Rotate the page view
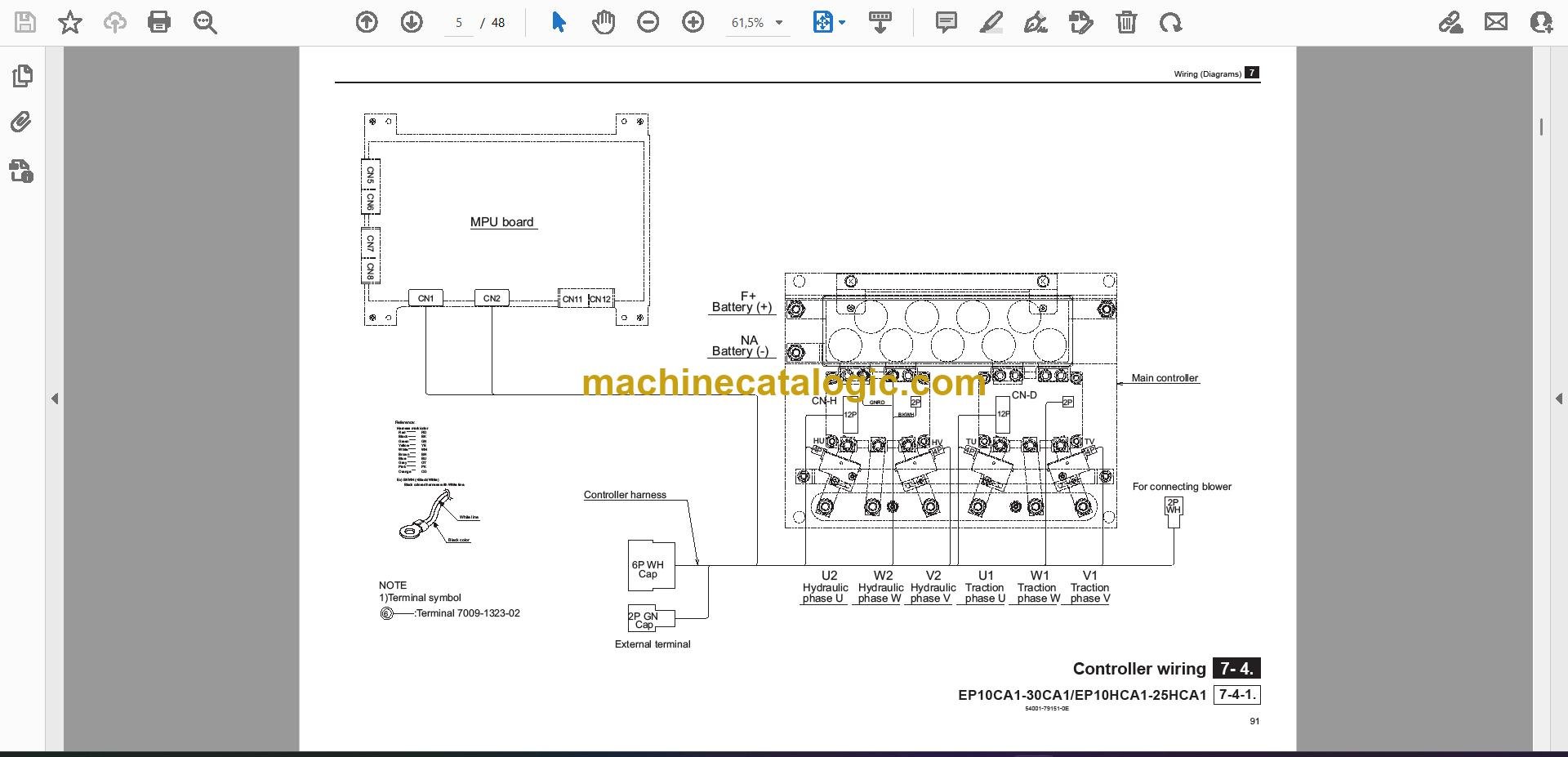The height and width of the screenshot is (757, 1568). (1170, 22)
